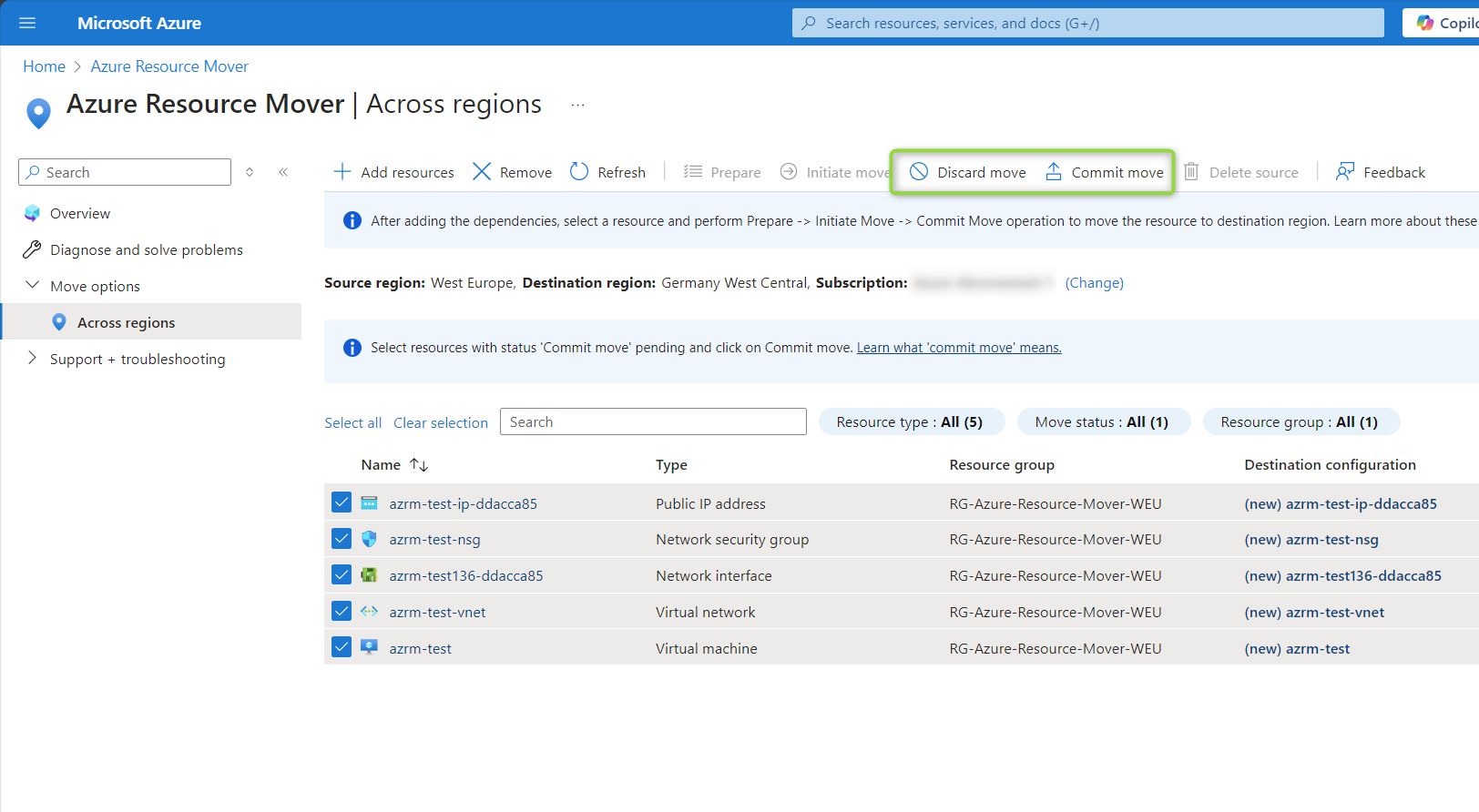Open the Resource type filter dropdown

tap(910, 421)
